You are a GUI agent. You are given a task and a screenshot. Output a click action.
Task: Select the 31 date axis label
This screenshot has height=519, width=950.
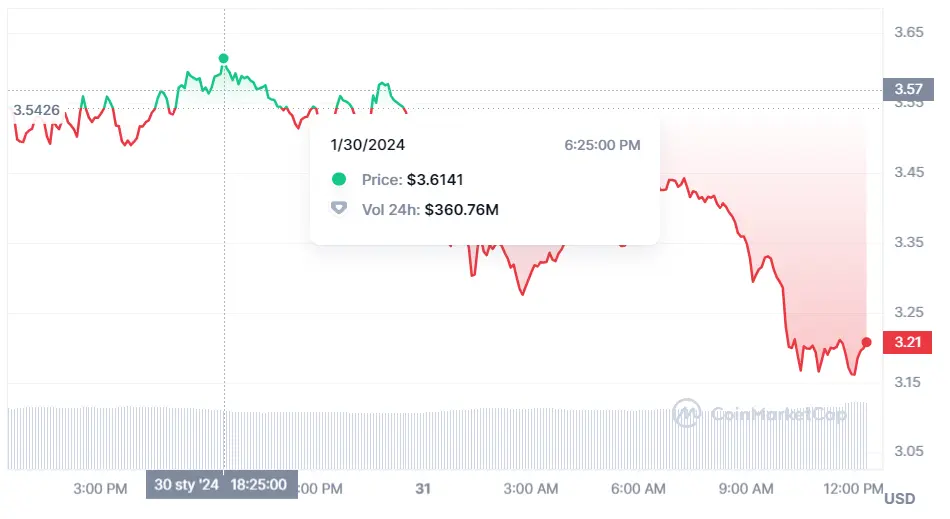(423, 489)
